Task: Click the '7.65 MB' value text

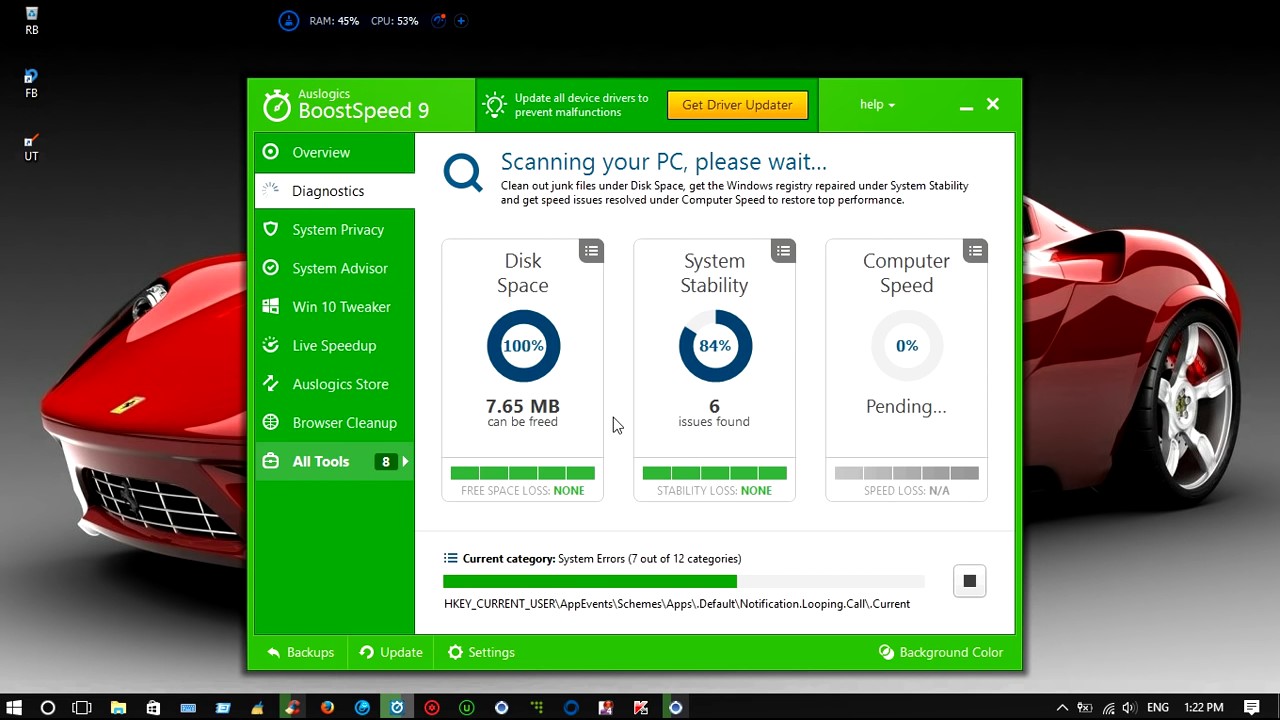Action: click(x=523, y=406)
